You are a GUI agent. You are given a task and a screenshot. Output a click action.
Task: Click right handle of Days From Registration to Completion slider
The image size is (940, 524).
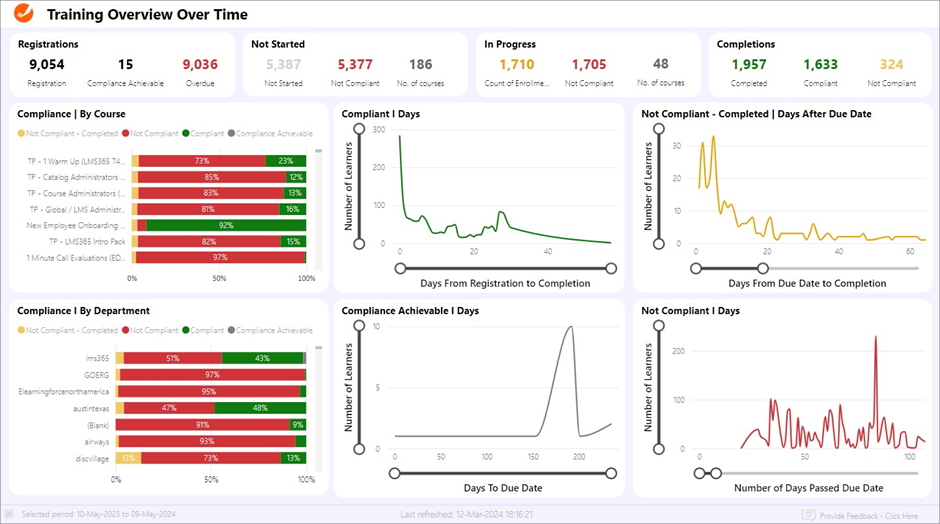click(611, 268)
